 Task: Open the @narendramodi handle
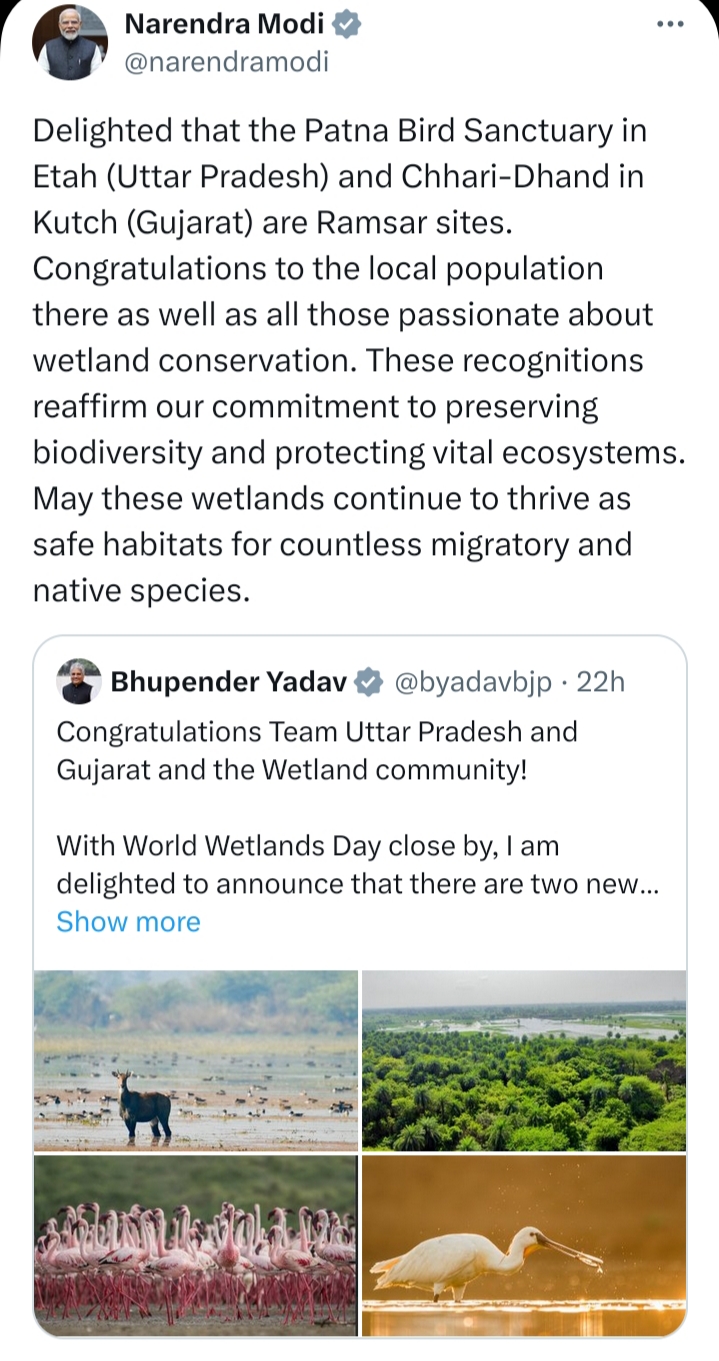click(225, 62)
